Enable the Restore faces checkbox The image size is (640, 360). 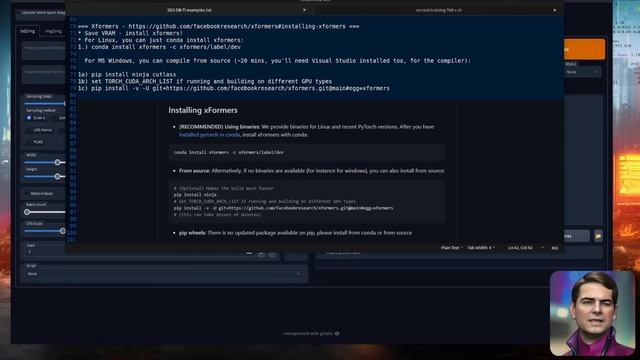pyautogui.click(x=27, y=193)
